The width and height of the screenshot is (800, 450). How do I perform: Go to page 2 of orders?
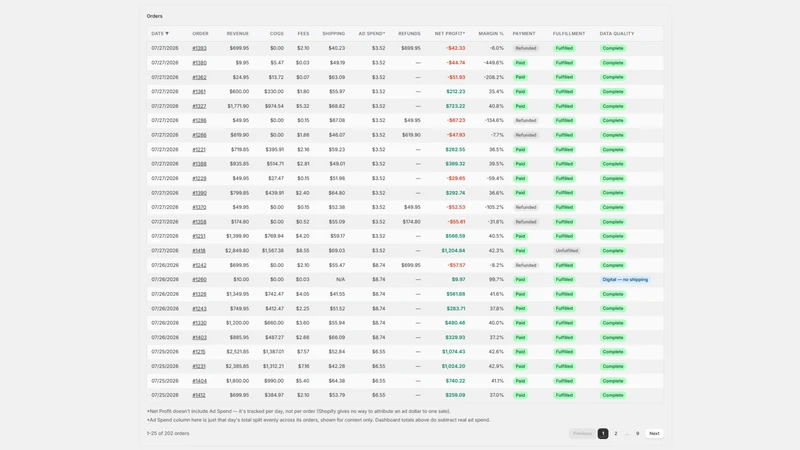pyautogui.click(x=616, y=433)
